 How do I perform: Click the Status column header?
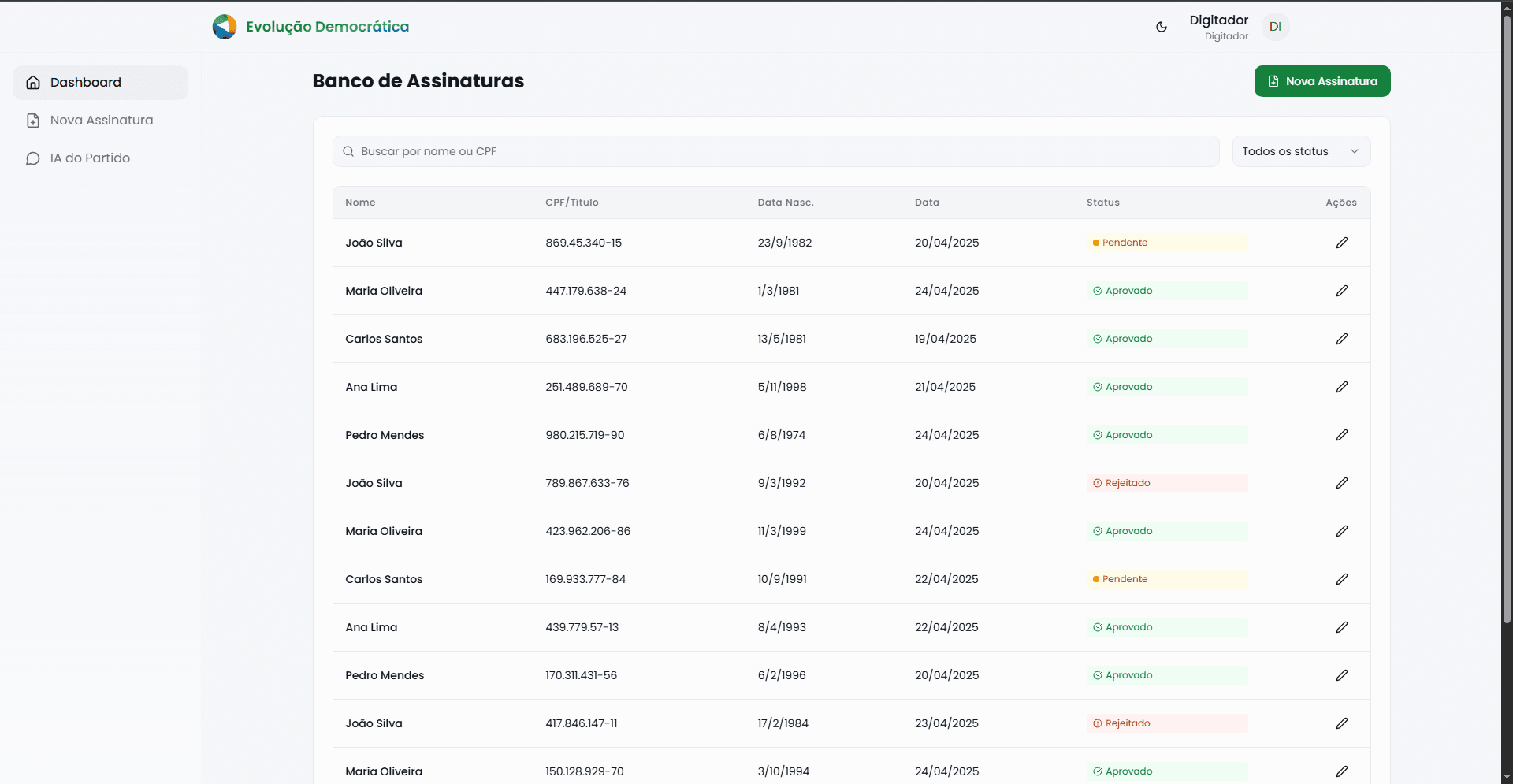click(x=1102, y=203)
